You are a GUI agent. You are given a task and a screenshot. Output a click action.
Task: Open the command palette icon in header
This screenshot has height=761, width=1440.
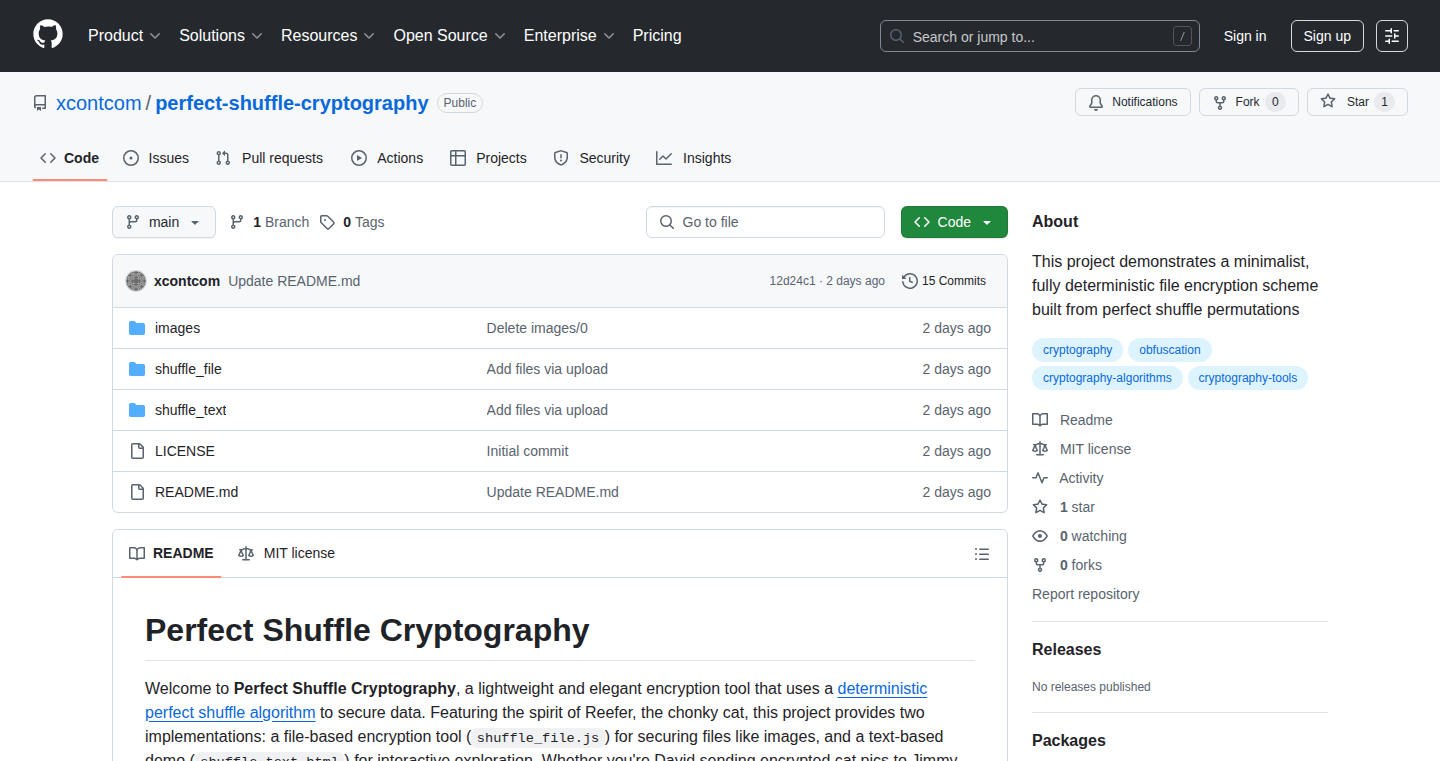(x=1391, y=36)
